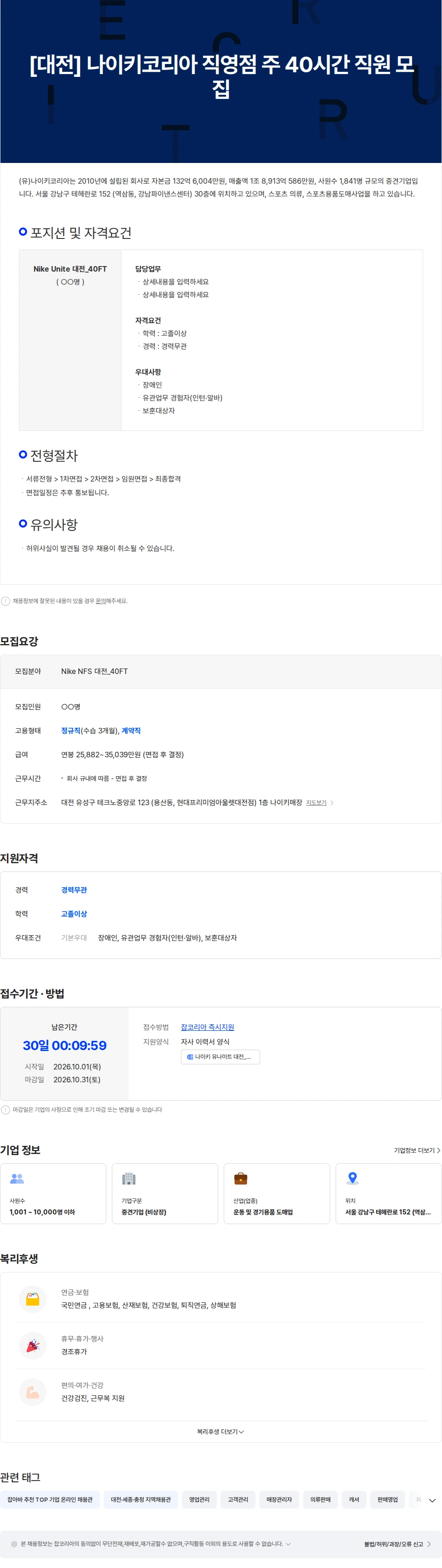Click the document icon on resume attachment

click(x=190, y=1057)
